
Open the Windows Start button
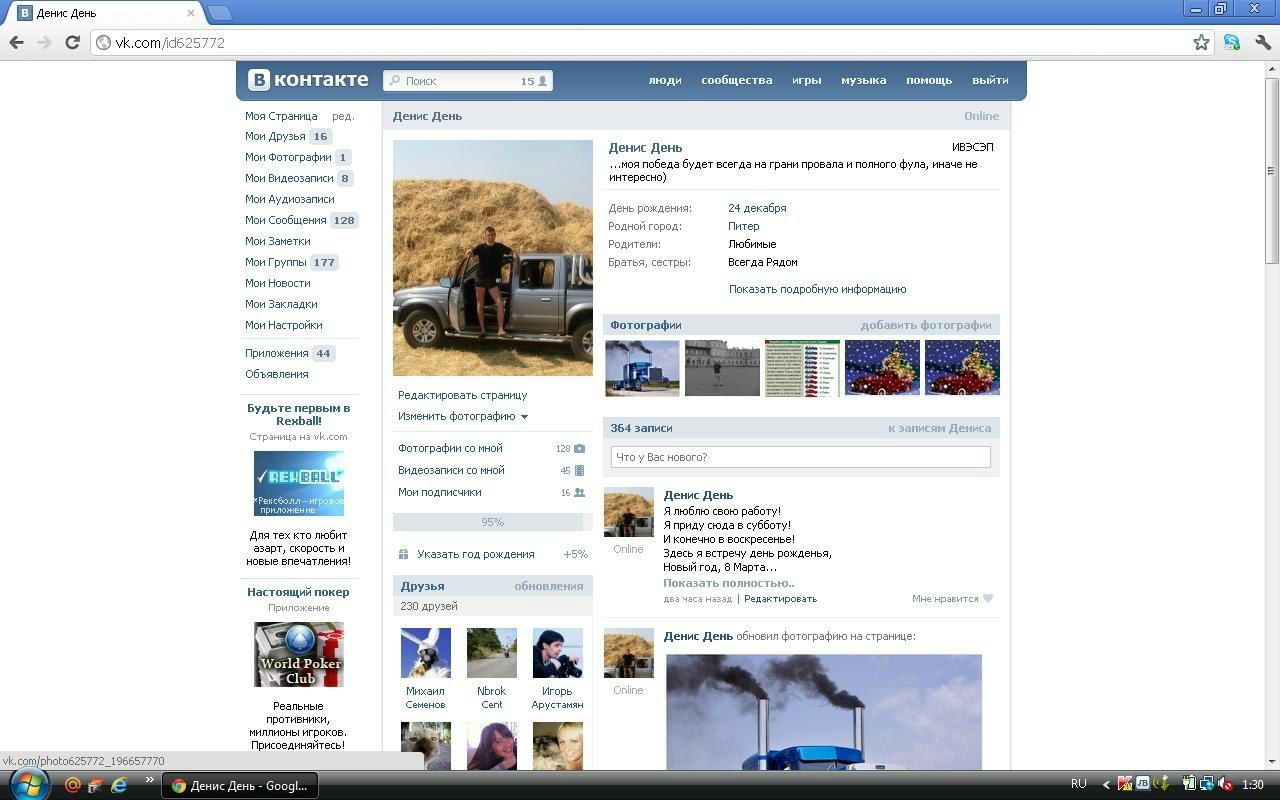[28, 784]
